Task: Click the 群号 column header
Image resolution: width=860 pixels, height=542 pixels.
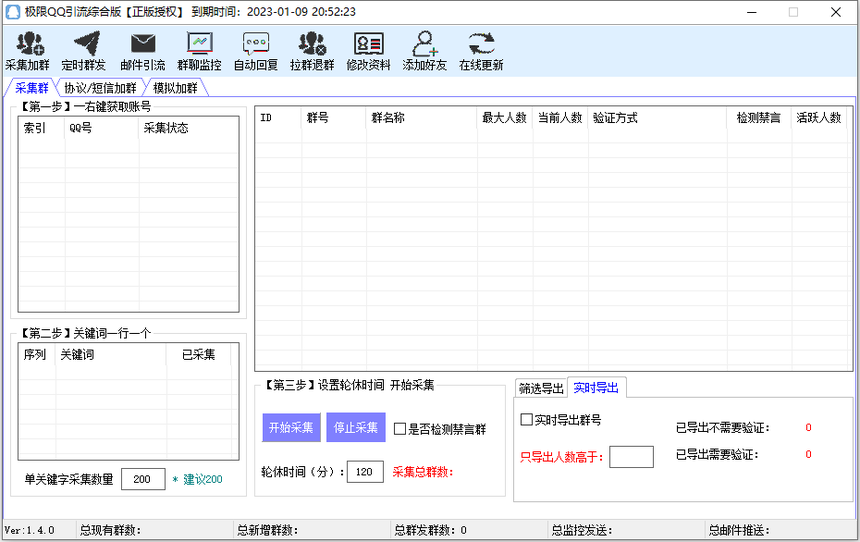Action: coord(333,118)
